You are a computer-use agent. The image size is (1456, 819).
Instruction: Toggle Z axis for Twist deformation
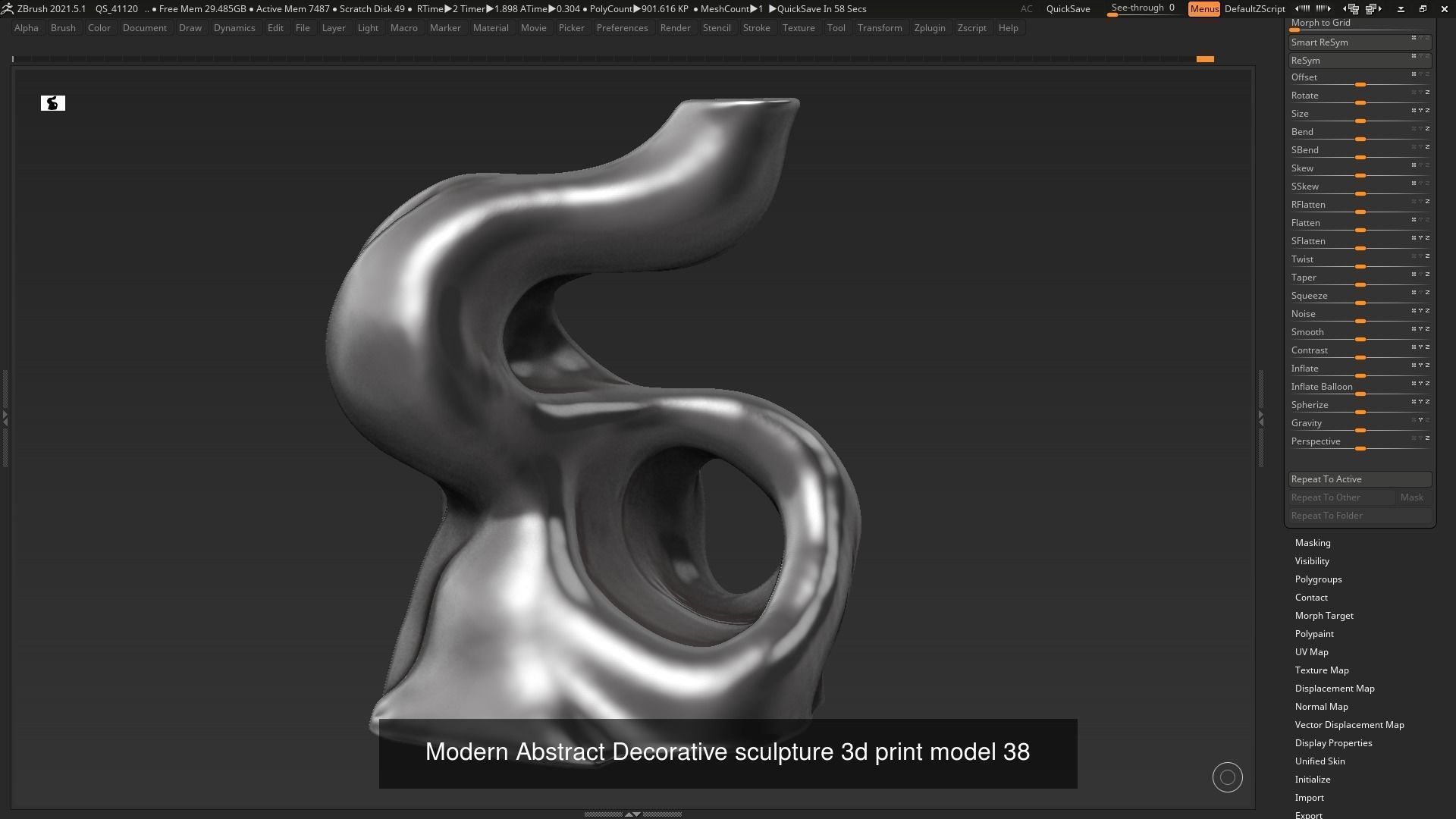(x=1427, y=256)
